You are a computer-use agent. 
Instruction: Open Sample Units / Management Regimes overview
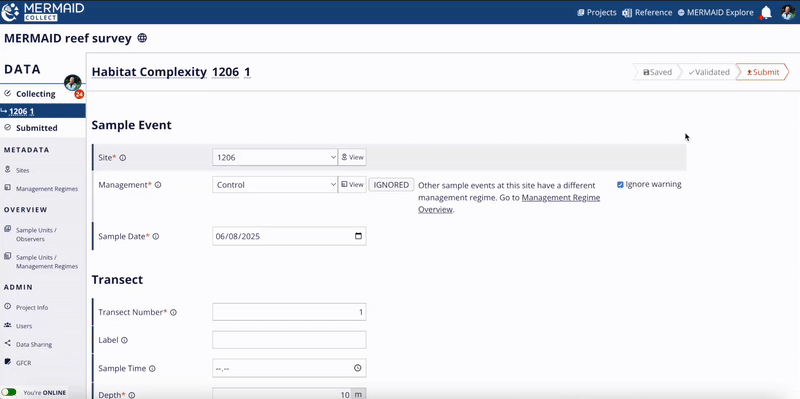47,262
